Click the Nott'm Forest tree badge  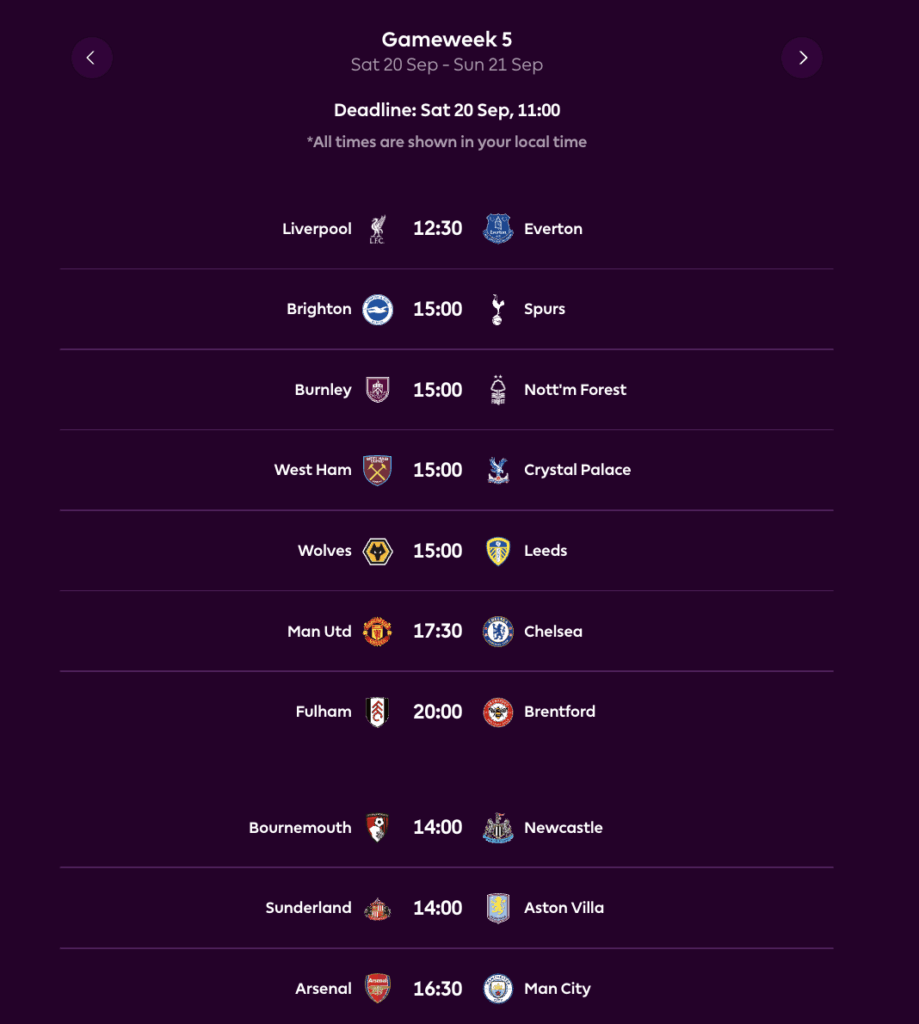point(497,389)
